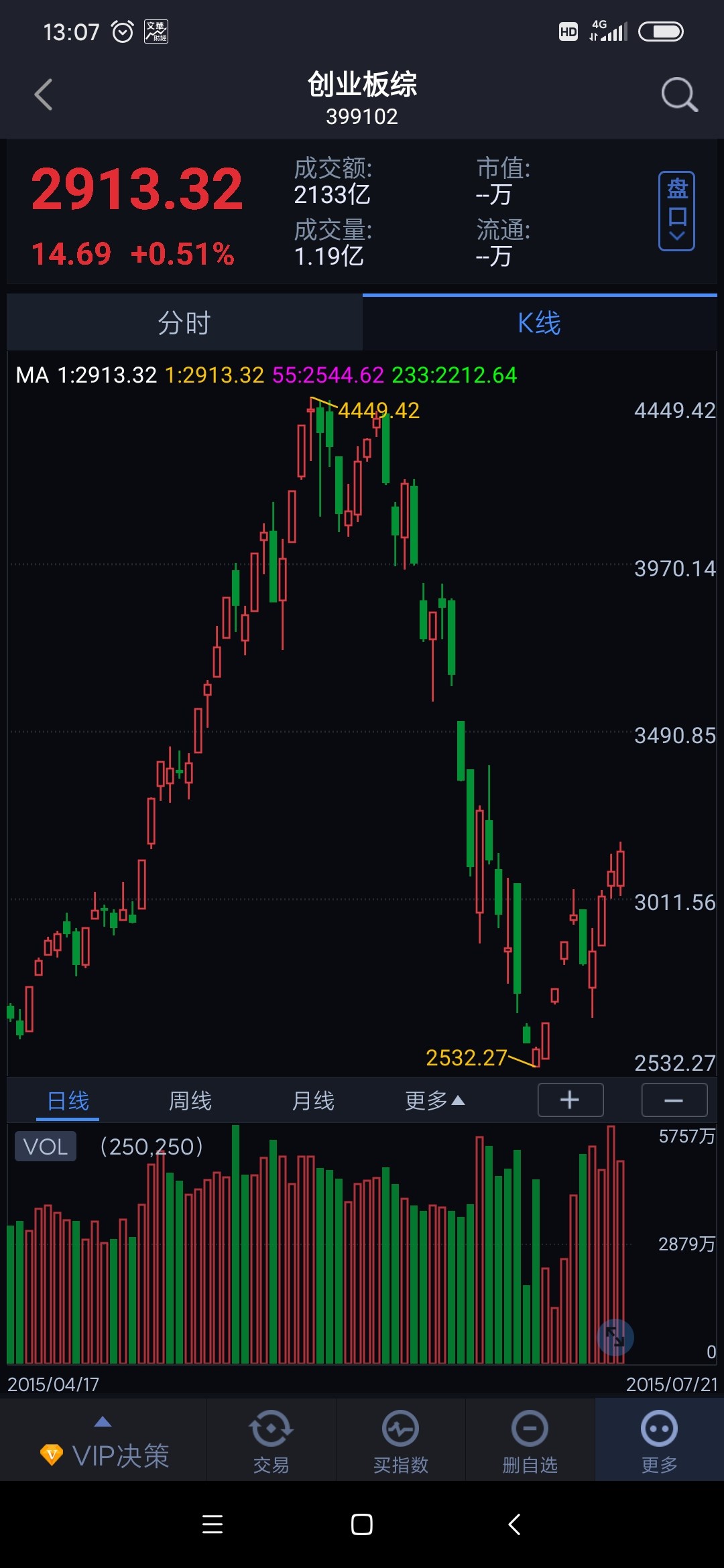This screenshot has height=1568, width=724.
Task: Zoom out chart with minus button
Action: (x=674, y=1100)
